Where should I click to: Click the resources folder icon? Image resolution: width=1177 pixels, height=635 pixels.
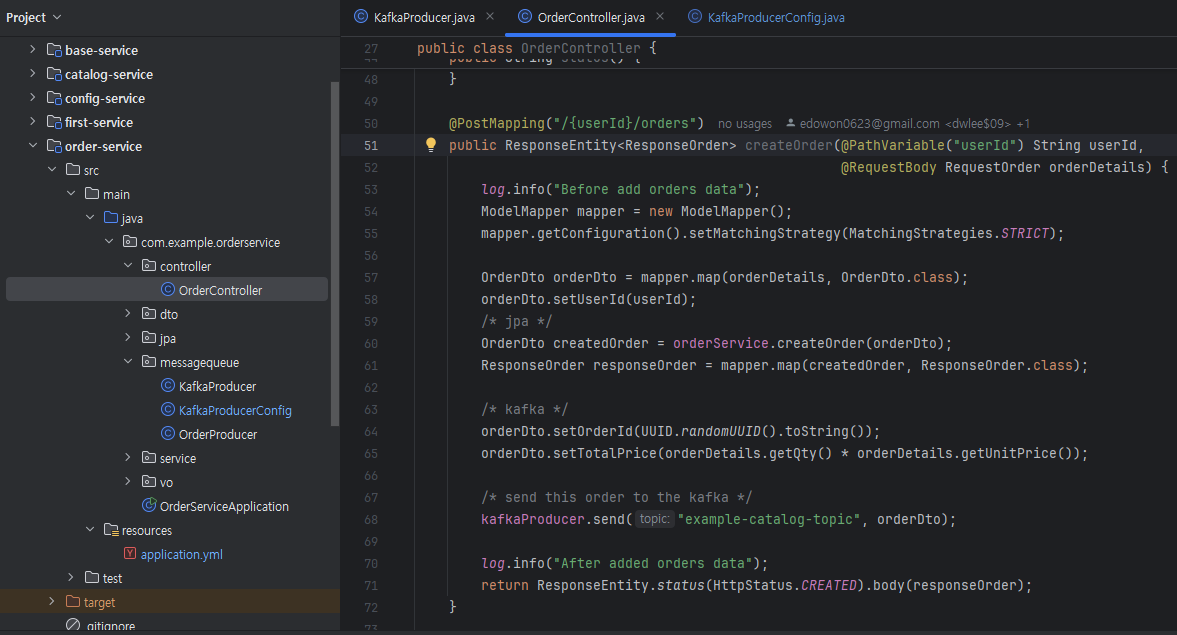(x=111, y=530)
